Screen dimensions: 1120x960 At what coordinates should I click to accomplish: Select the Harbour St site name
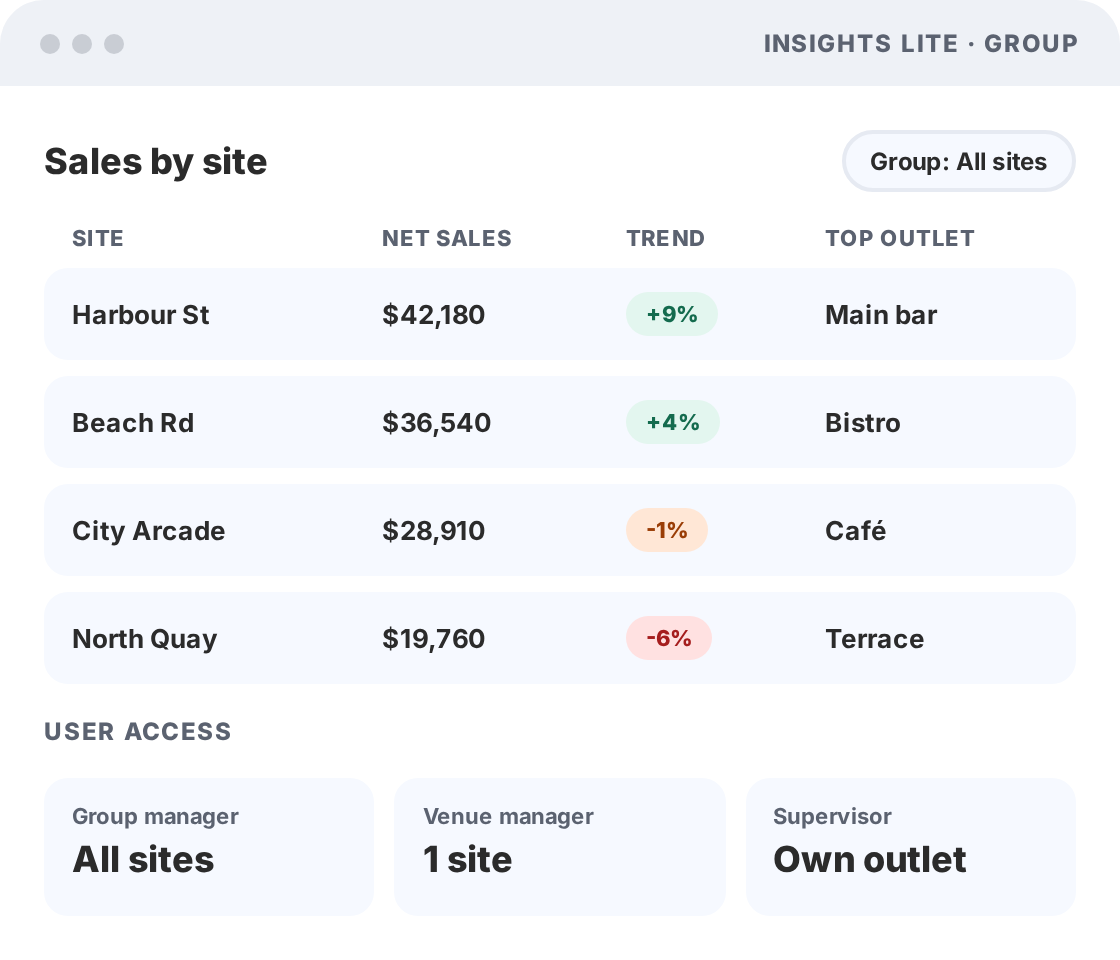[x=141, y=315]
